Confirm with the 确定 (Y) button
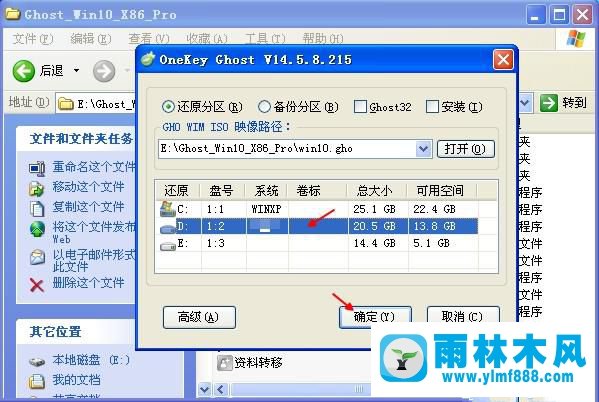This screenshot has width=599, height=402. coord(375,317)
